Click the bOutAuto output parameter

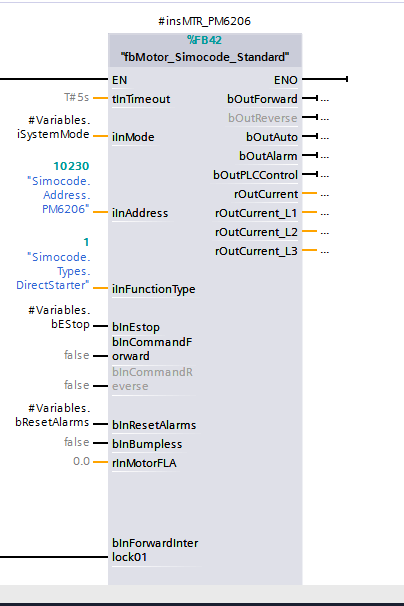272,137
